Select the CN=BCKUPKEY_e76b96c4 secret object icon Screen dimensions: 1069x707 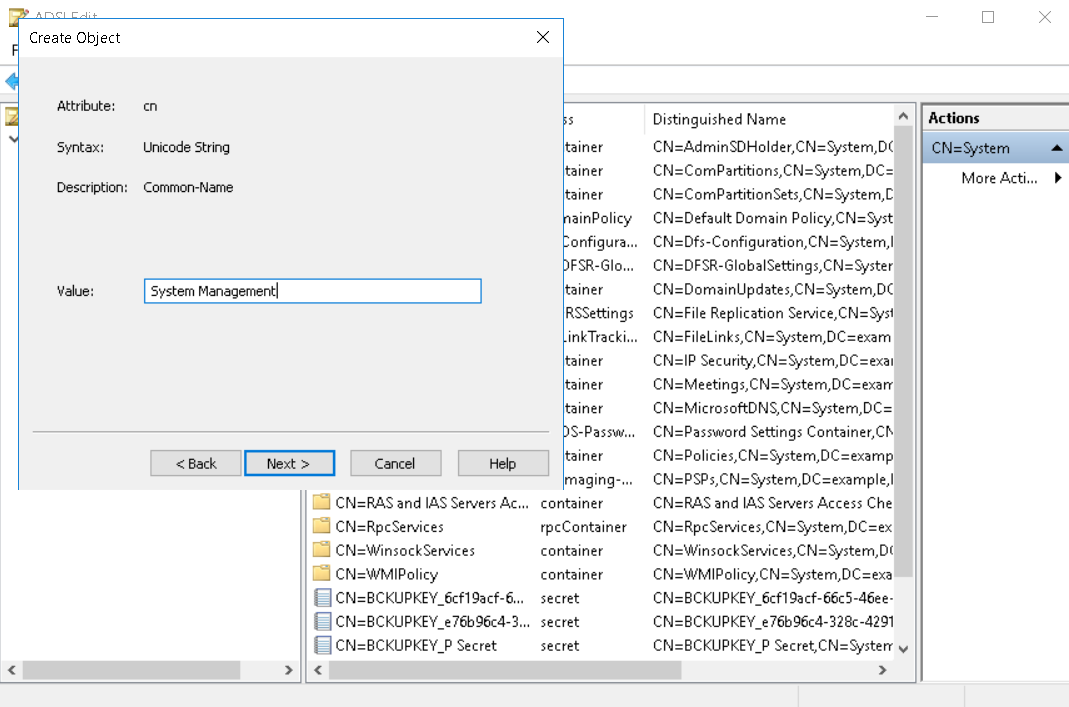[x=321, y=622]
